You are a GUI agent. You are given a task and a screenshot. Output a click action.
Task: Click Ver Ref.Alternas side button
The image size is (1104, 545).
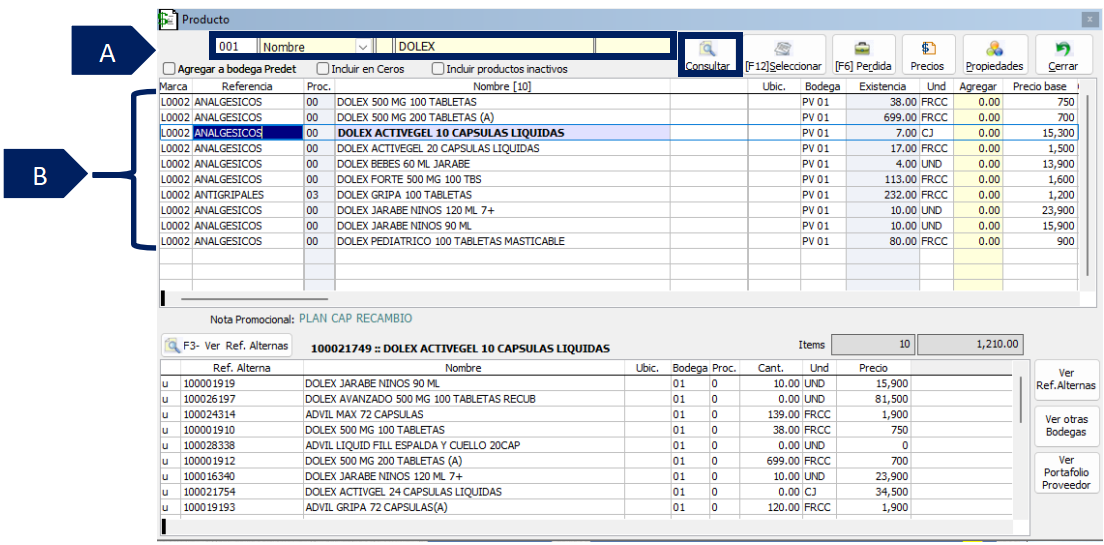point(1066,379)
